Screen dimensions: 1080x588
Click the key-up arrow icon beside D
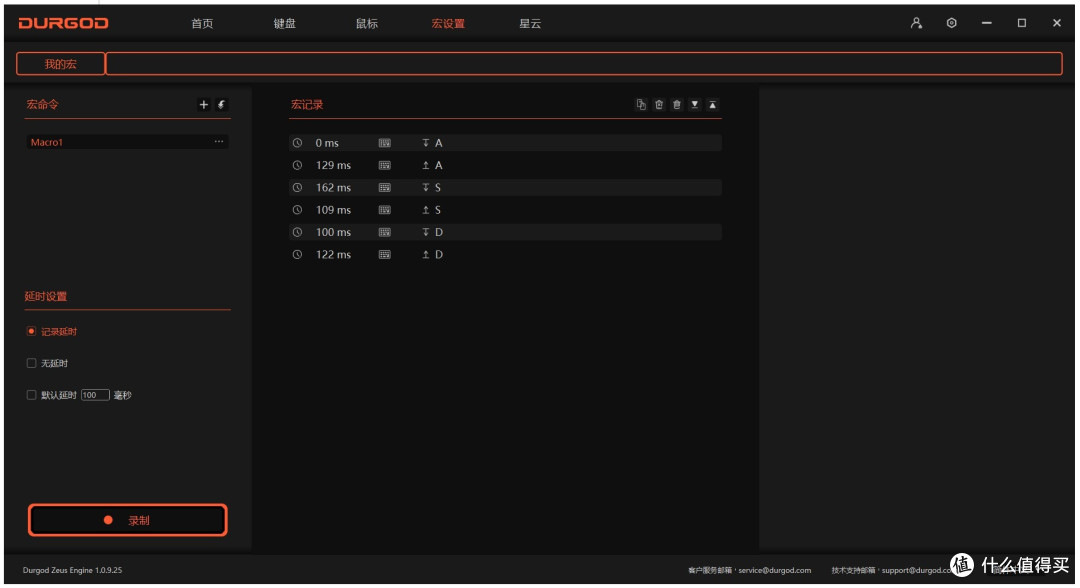tap(426, 255)
